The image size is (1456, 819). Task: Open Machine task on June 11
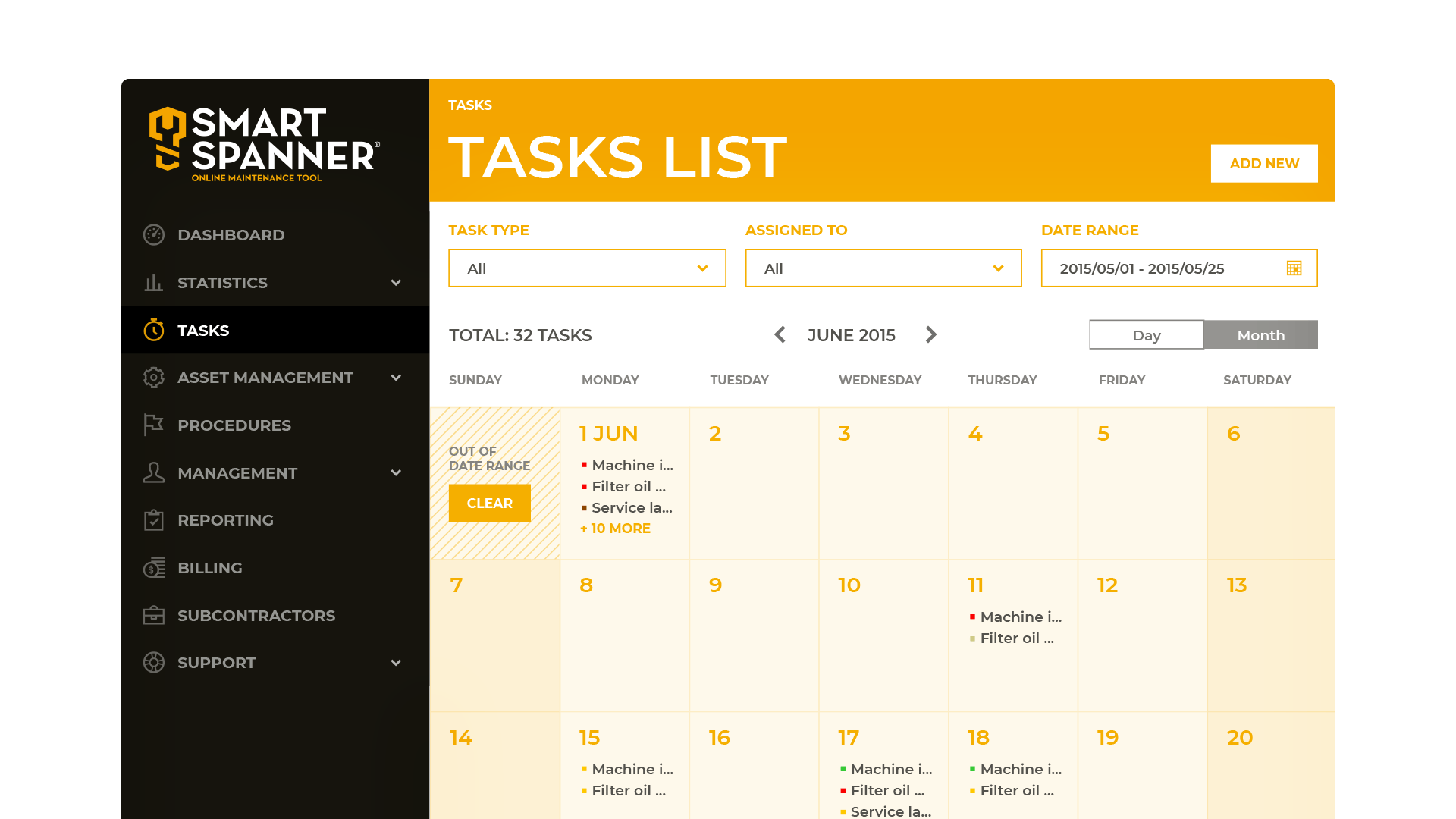(x=1015, y=617)
